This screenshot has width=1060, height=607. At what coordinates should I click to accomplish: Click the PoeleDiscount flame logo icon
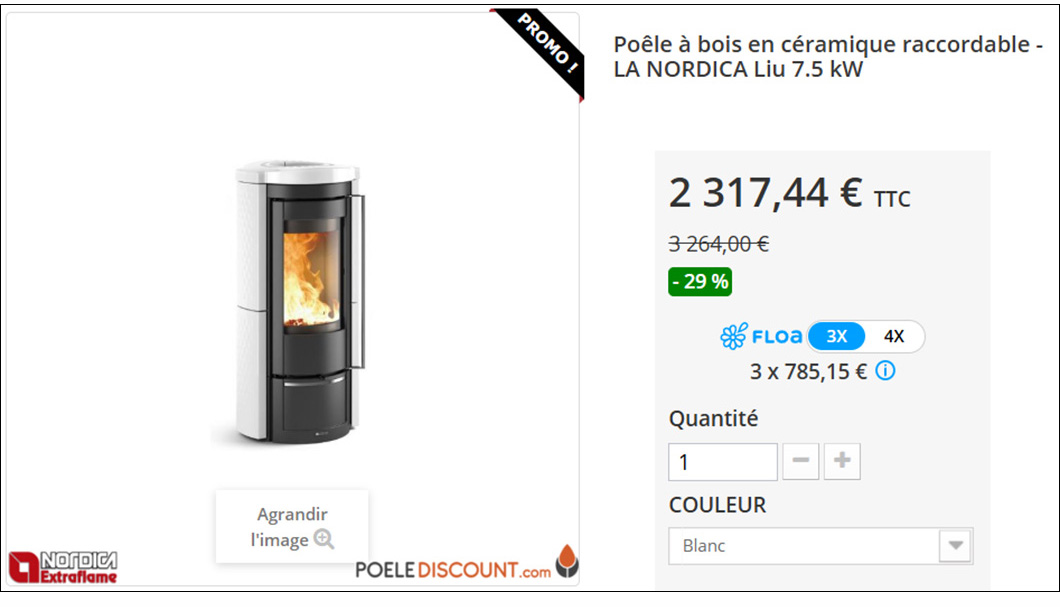click(x=567, y=561)
